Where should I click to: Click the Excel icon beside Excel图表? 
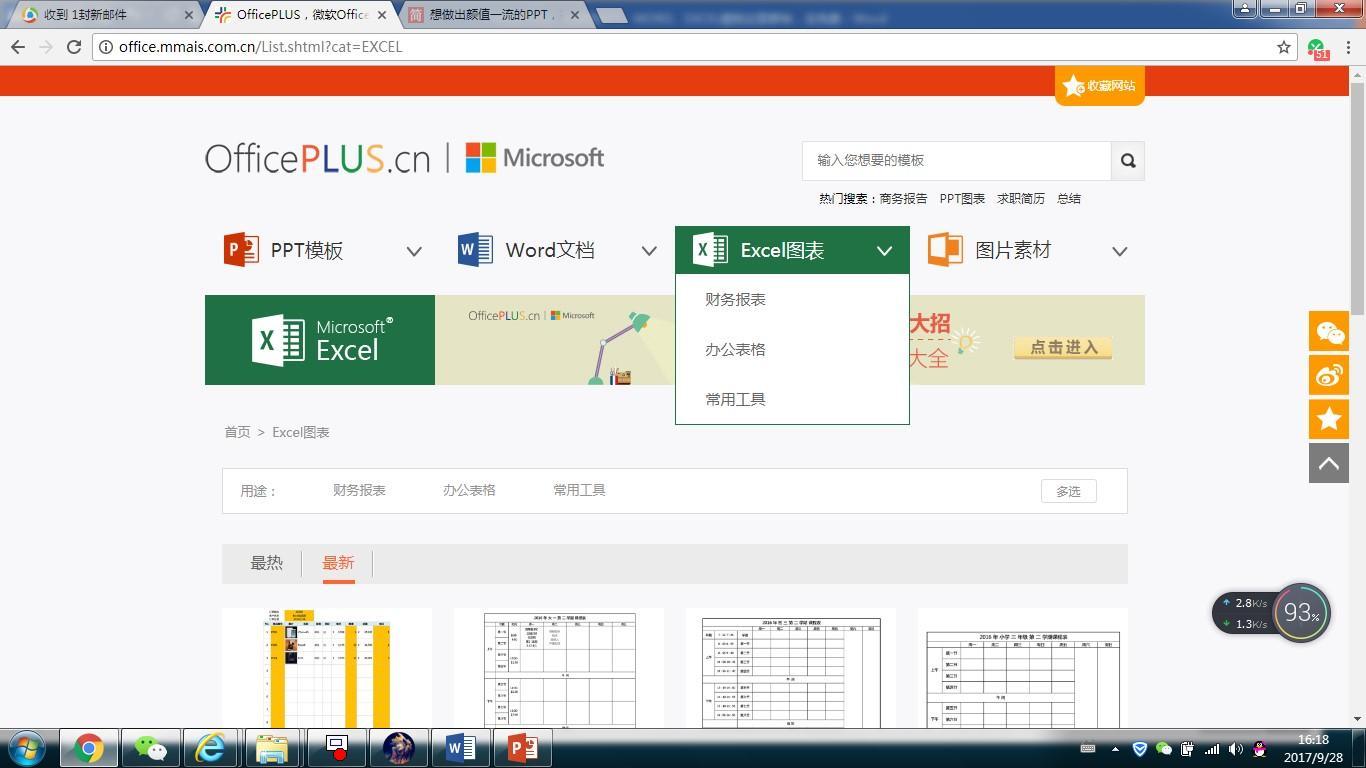pos(710,249)
